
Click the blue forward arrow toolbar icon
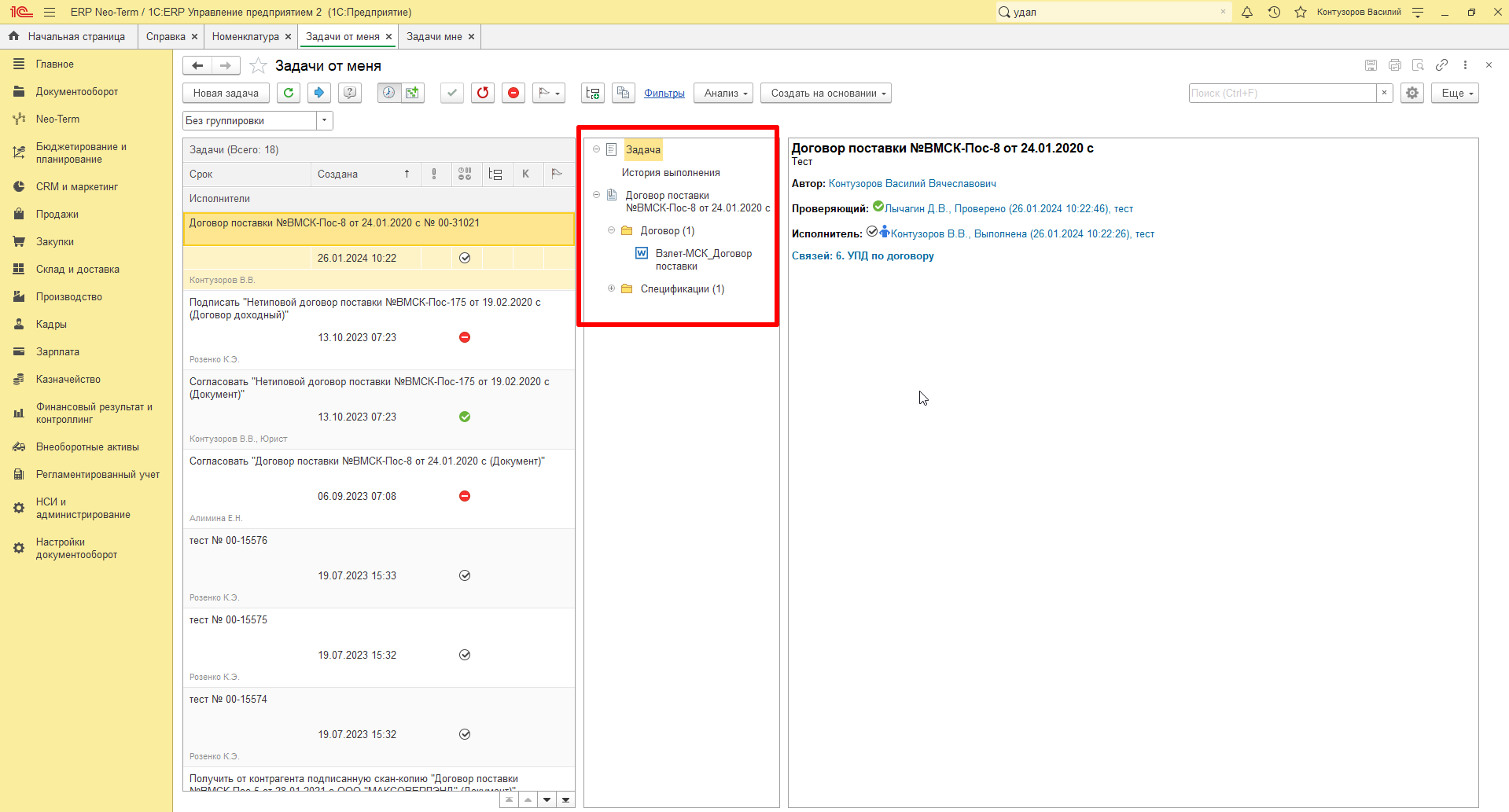coord(318,93)
